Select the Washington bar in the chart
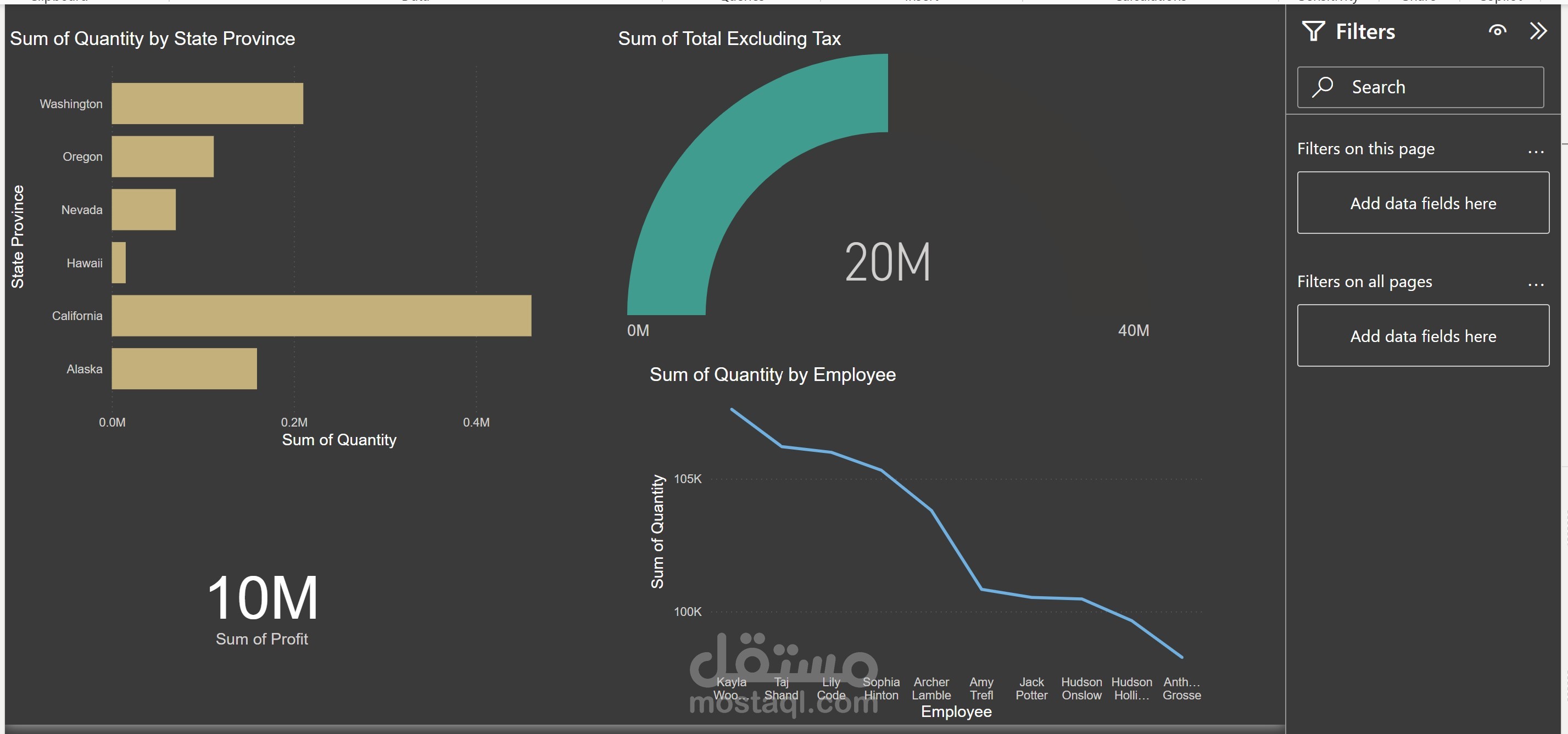 click(207, 103)
